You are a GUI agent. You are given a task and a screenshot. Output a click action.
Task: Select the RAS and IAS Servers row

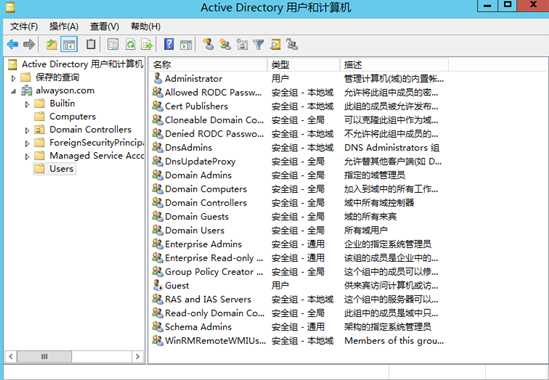(x=298, y=299)
